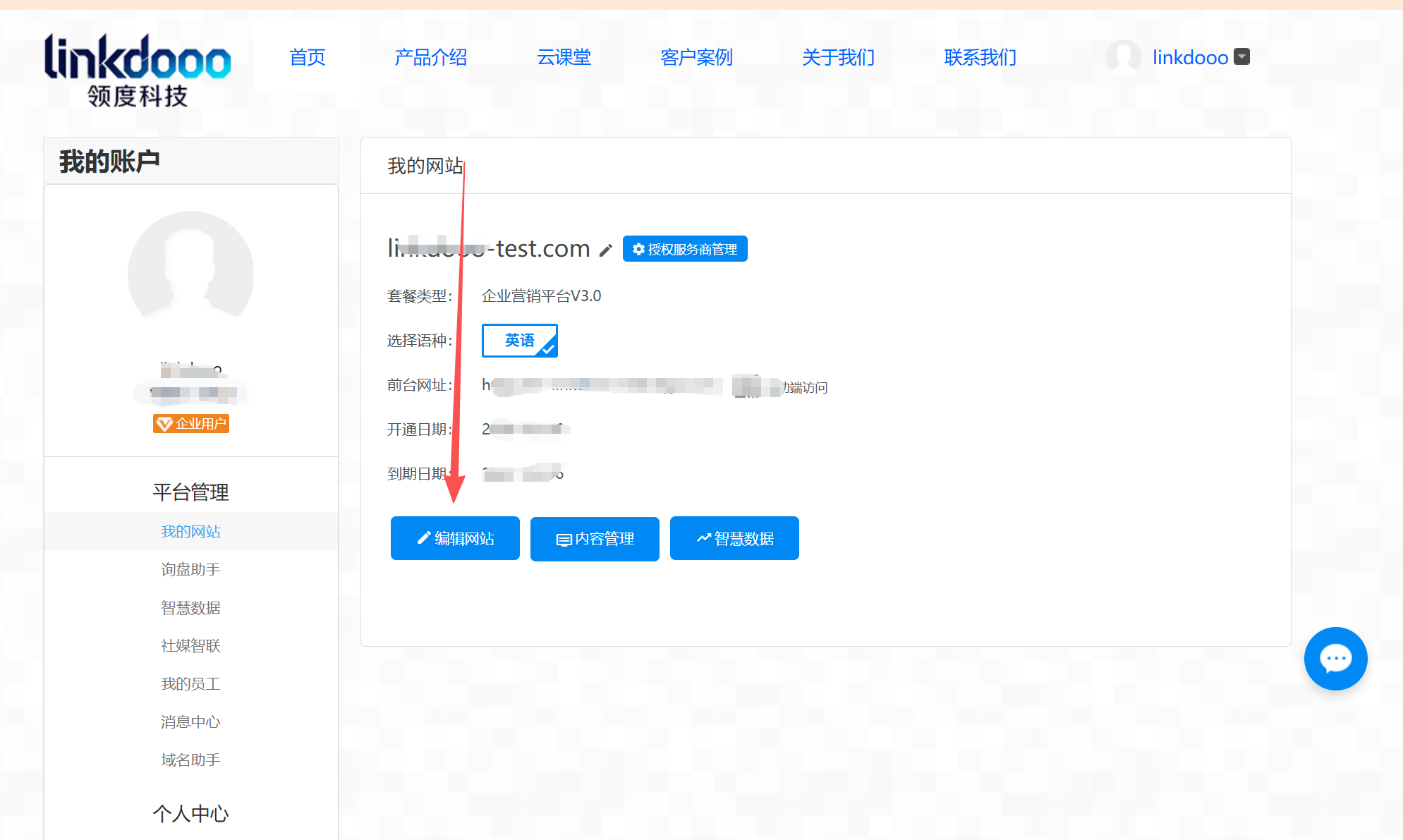
Task: Open the 智慧数据 button with chart icon
Action: coord(734,538)
